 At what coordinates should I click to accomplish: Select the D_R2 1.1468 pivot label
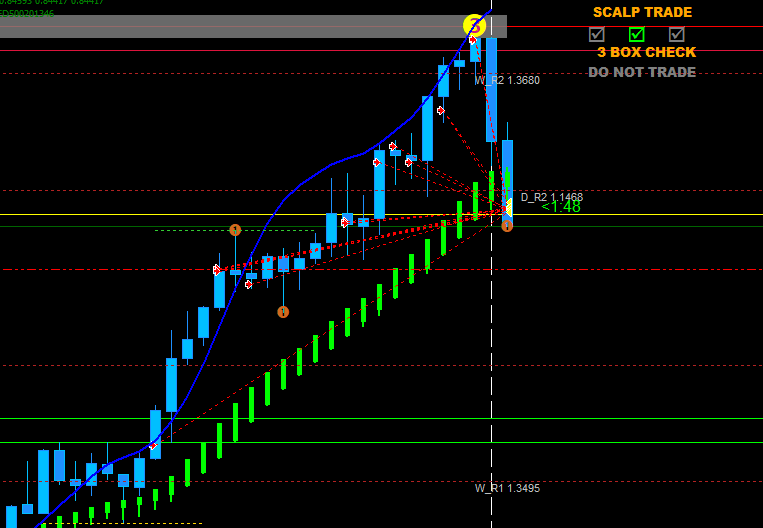[x=552, y=197]
